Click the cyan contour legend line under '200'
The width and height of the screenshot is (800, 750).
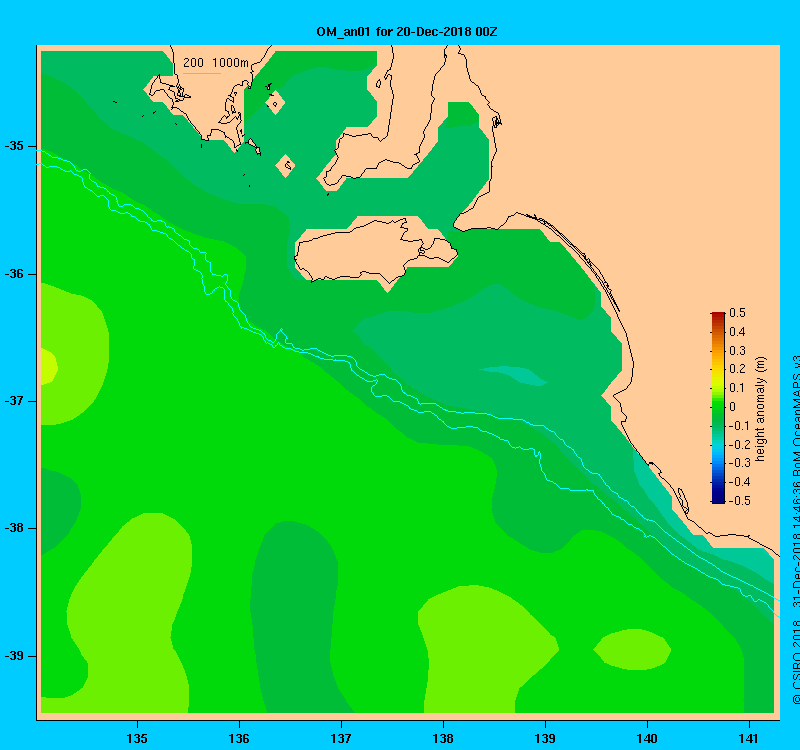202,73
